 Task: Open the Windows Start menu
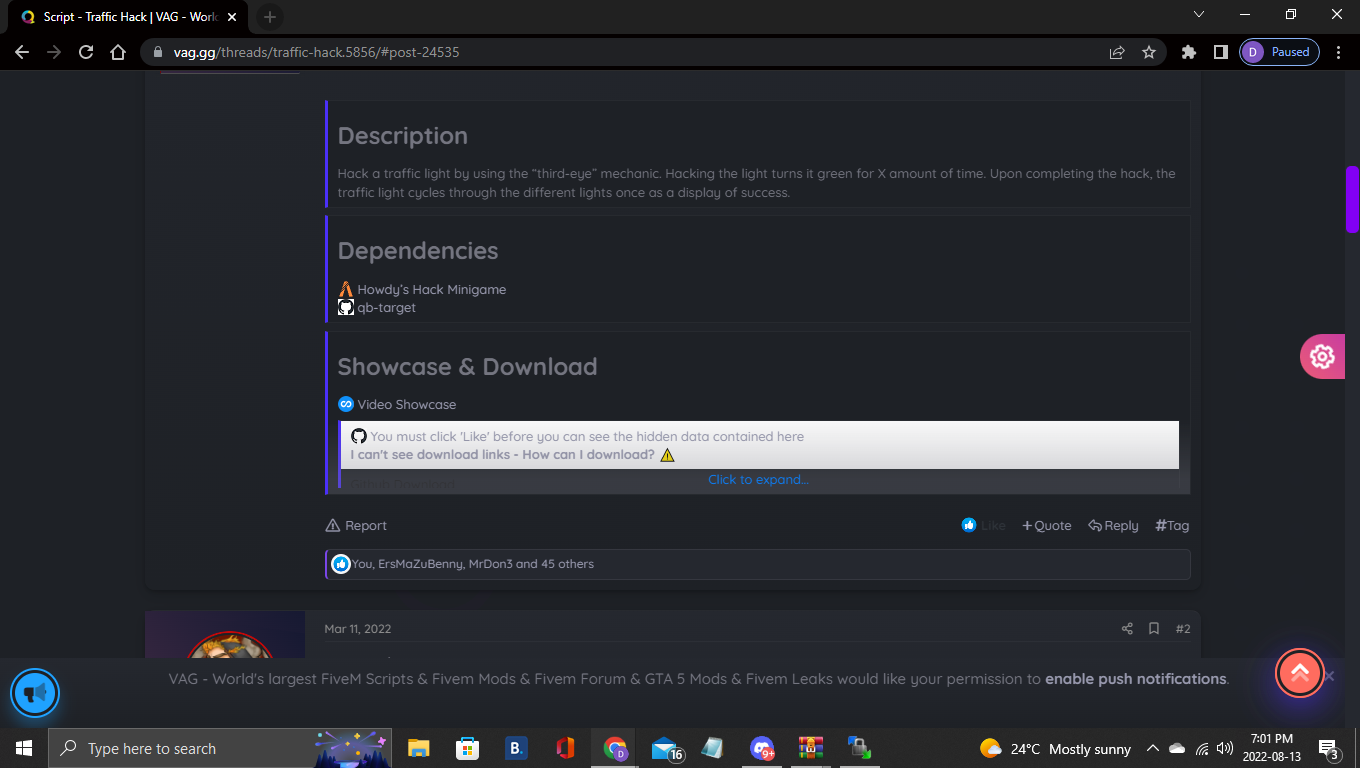[24, 748]
